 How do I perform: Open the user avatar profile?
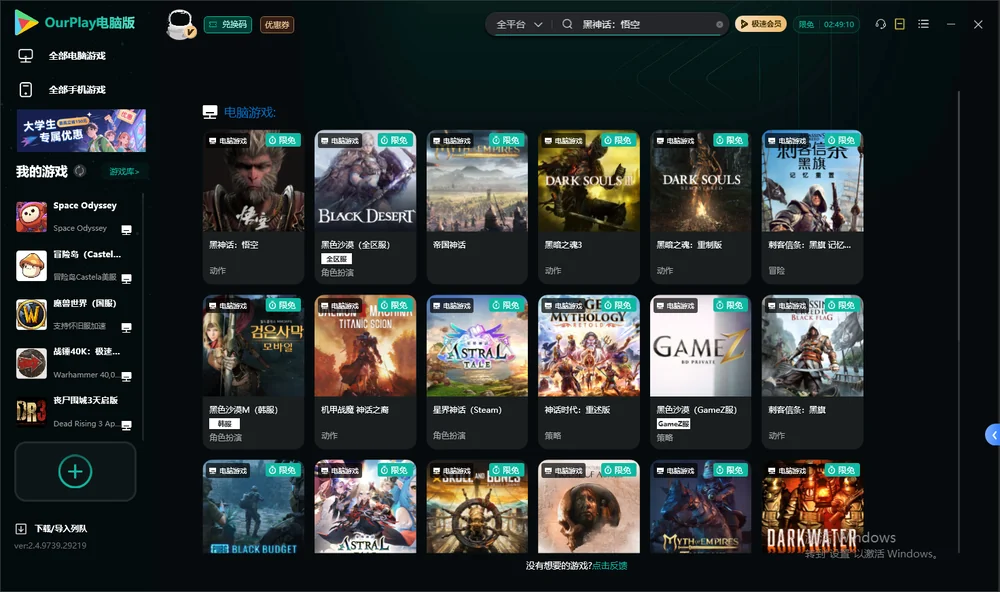point(180,24)
